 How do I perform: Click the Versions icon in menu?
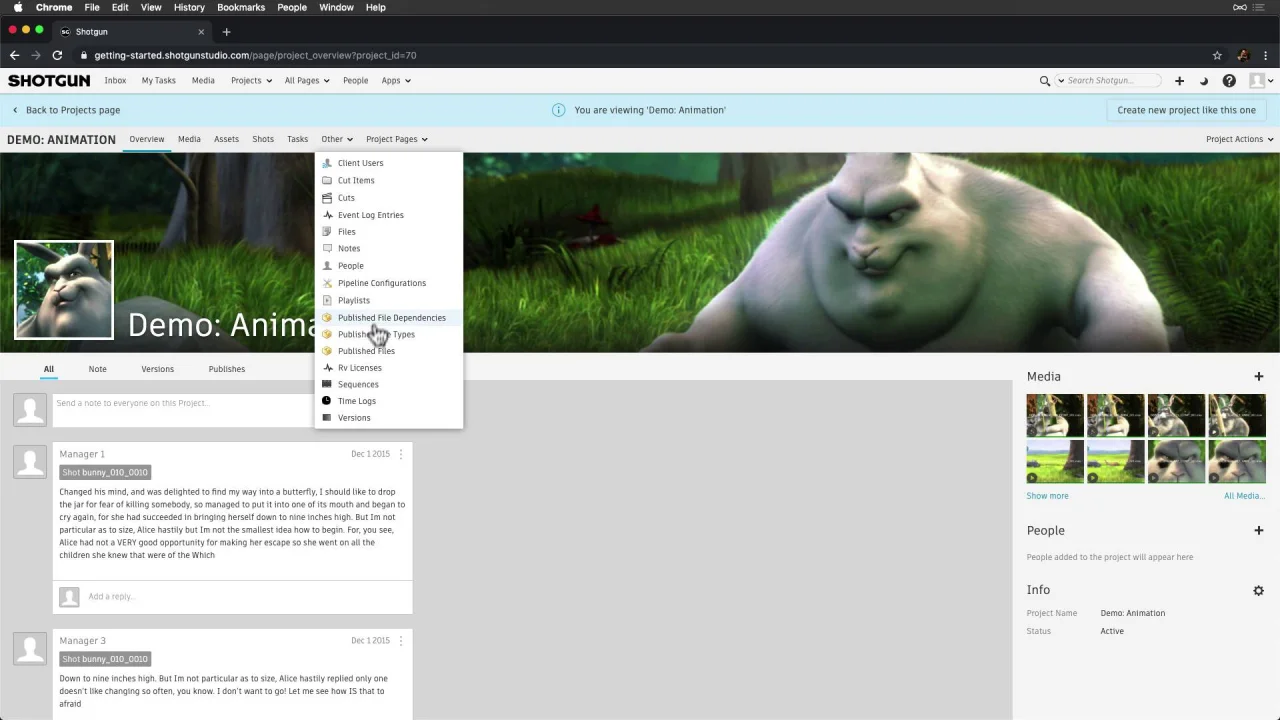coord(327,418)
